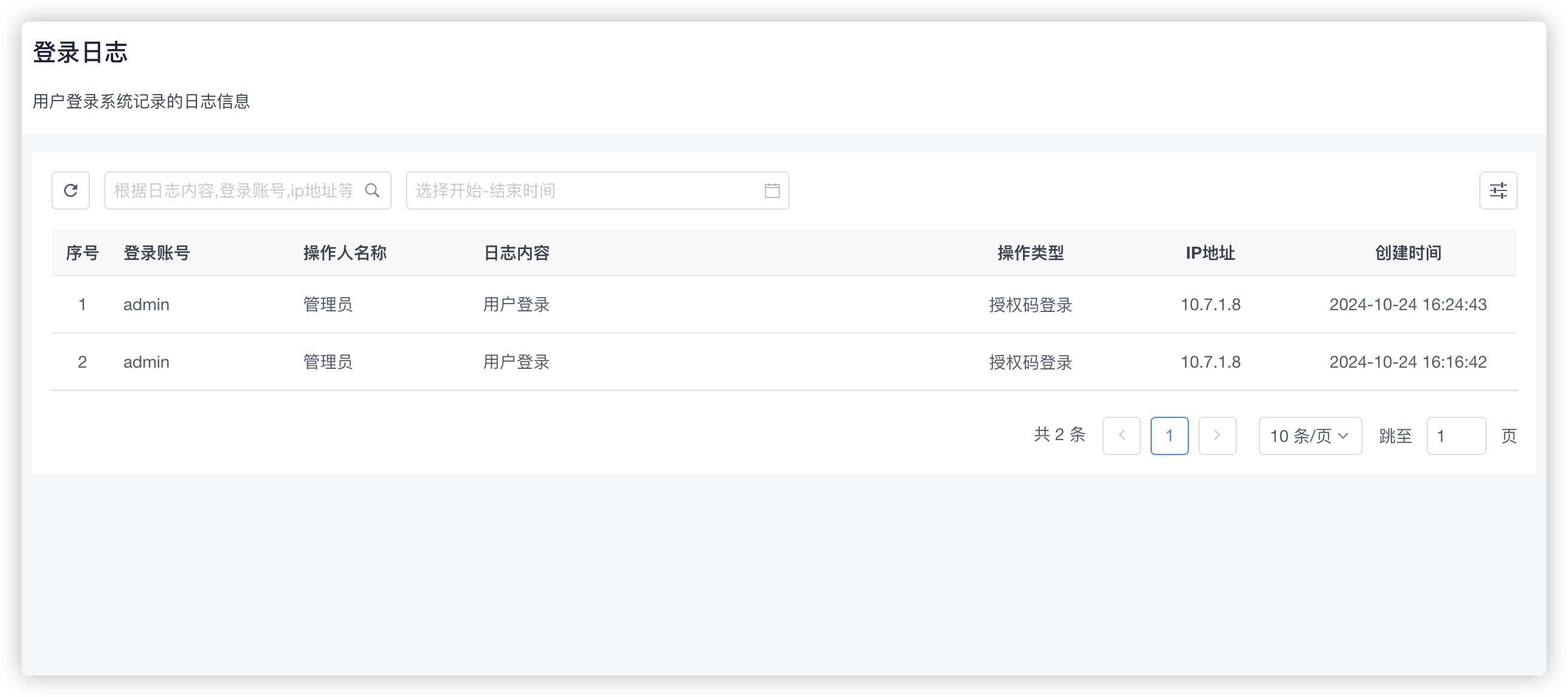Focus the log content search field
This screenshot has height=697, width=1568.
coord(234,190)
